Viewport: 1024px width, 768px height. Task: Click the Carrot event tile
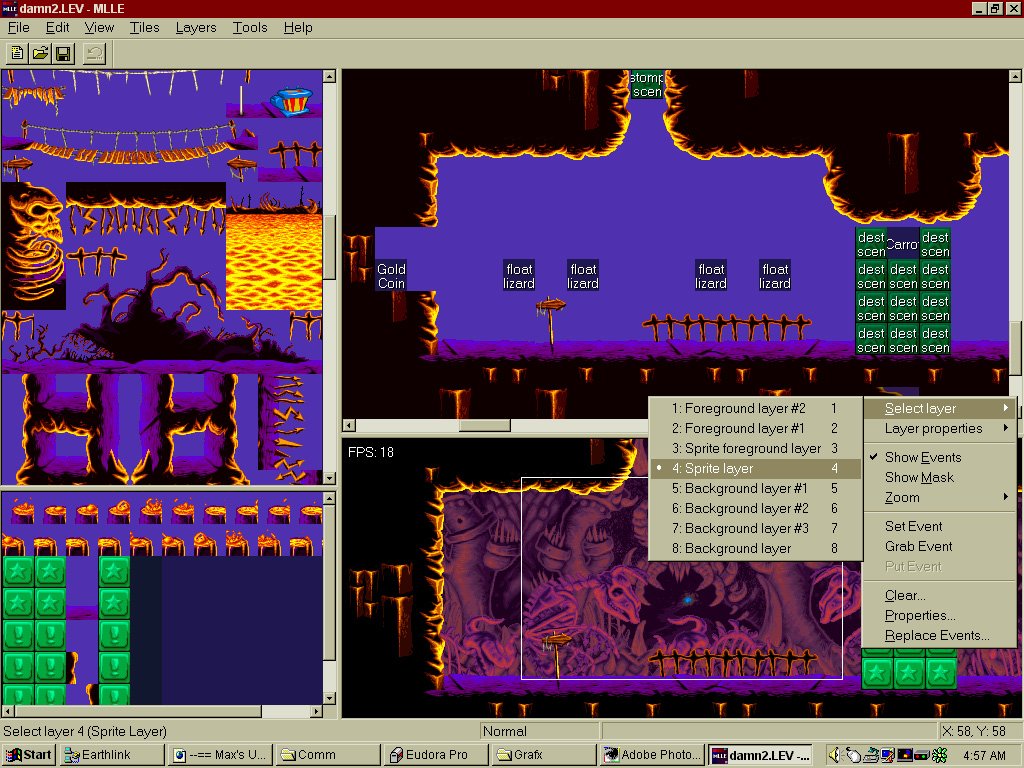(903, 244)
